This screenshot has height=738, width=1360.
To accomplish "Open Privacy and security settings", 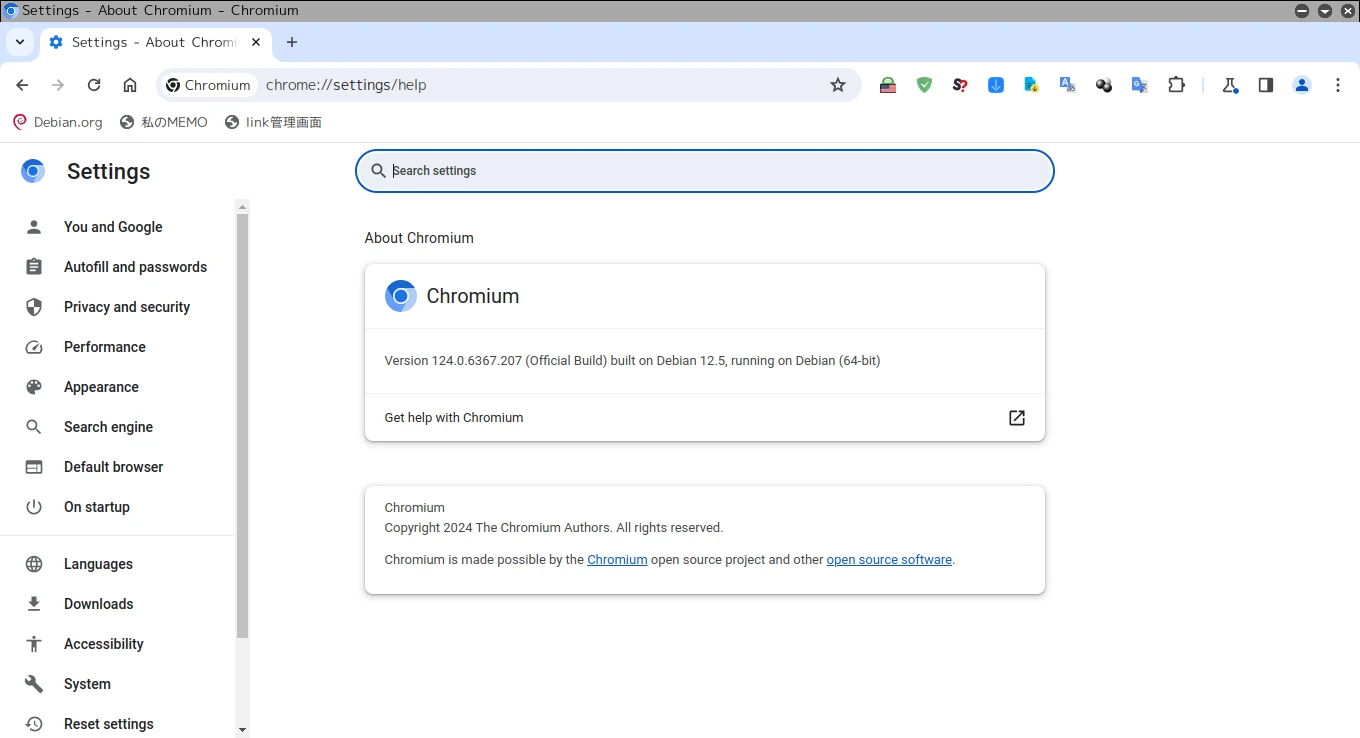I will coord(126,307).
